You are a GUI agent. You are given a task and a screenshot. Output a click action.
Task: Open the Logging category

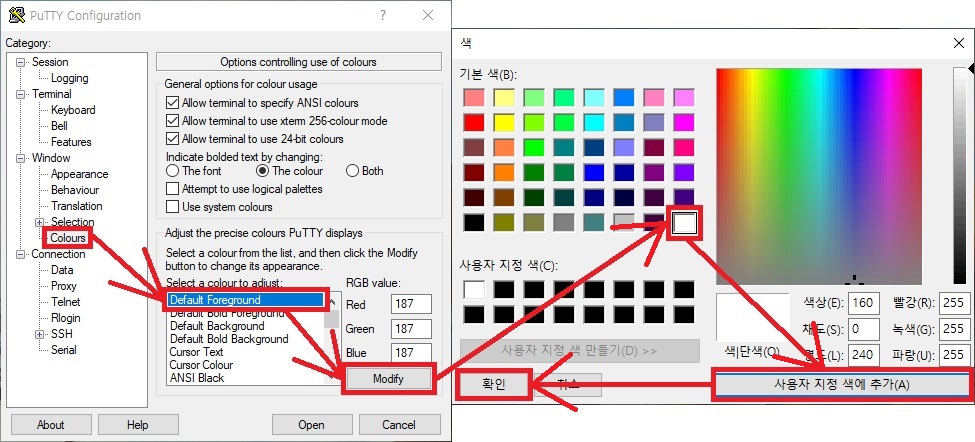click(70, 78)
